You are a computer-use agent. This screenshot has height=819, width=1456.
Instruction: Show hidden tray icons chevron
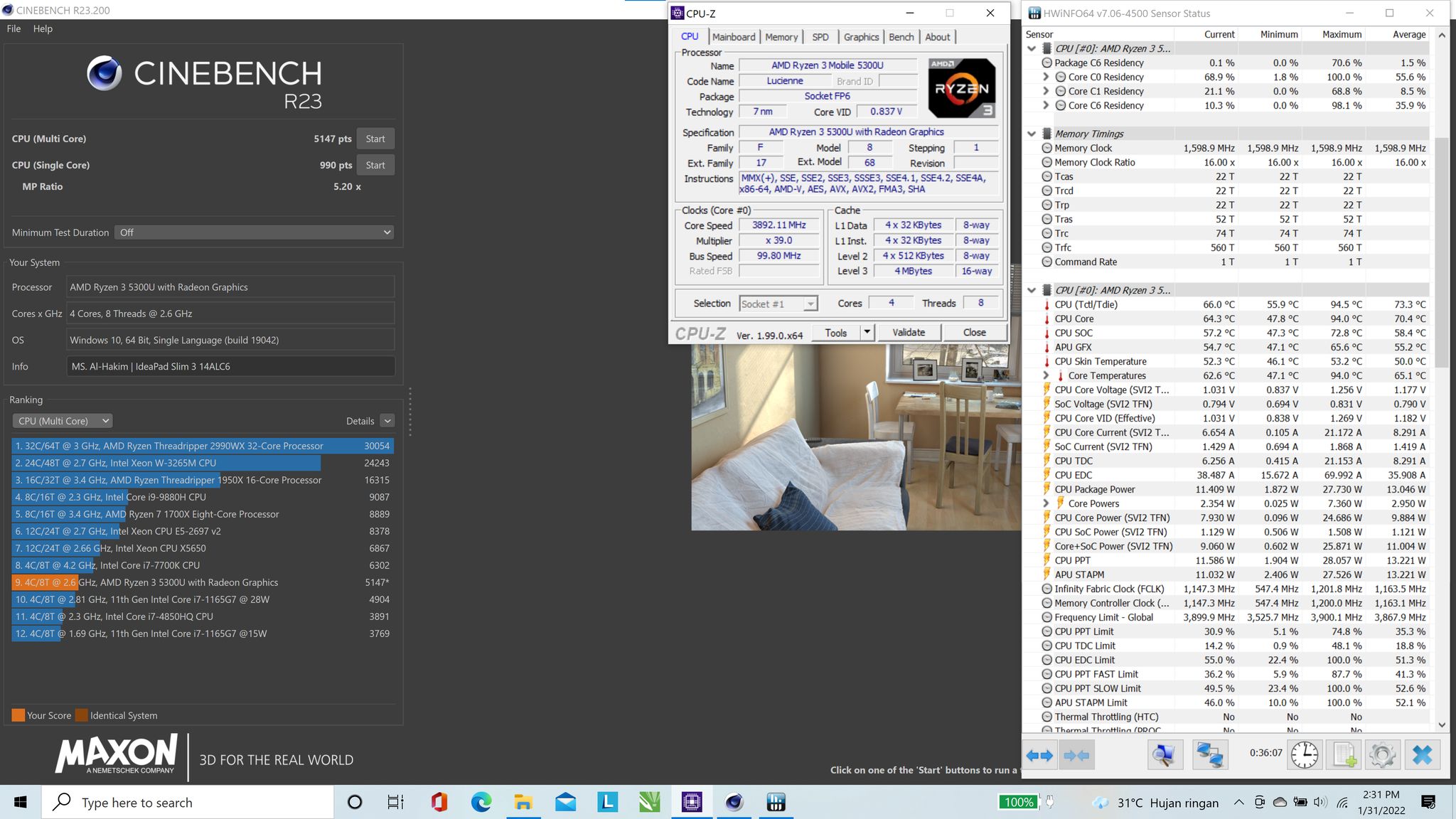coord(1238,802)
